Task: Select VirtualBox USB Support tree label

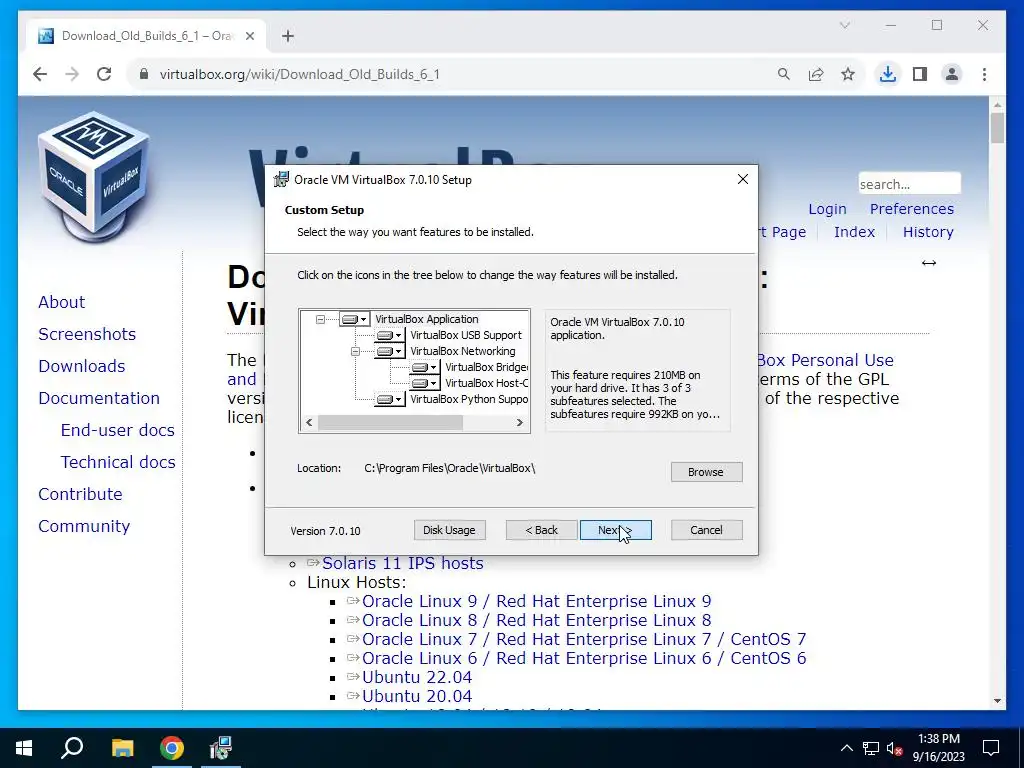Action: tap(466, 335)
